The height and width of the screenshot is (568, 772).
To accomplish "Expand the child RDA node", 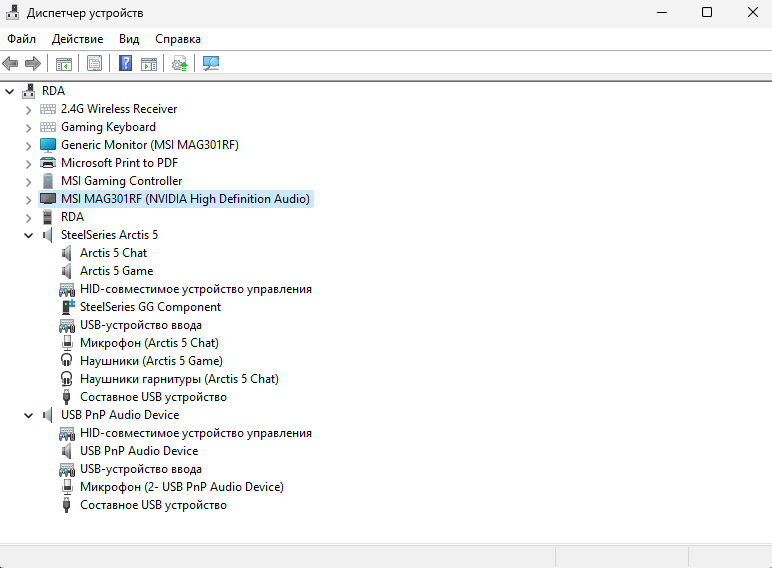I will point(29,217).
